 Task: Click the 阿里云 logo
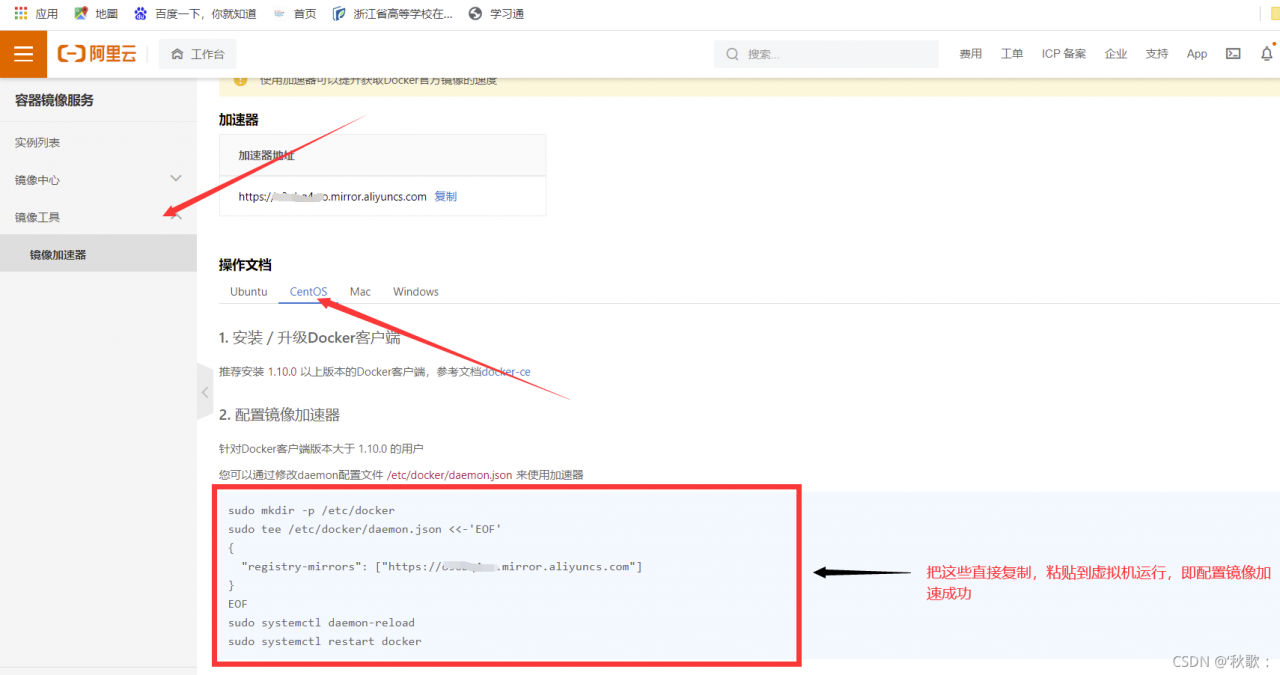[x=97, y=54]
